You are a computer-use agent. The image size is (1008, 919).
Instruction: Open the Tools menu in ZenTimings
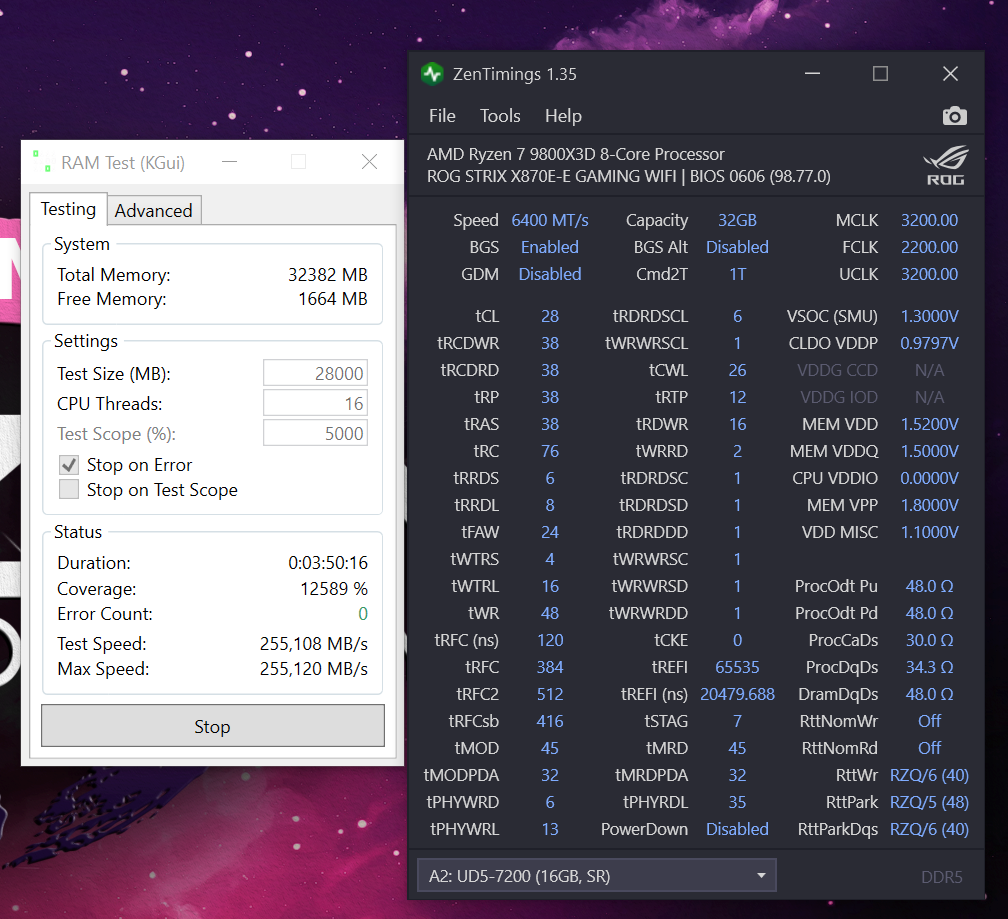tap(500, 116)
